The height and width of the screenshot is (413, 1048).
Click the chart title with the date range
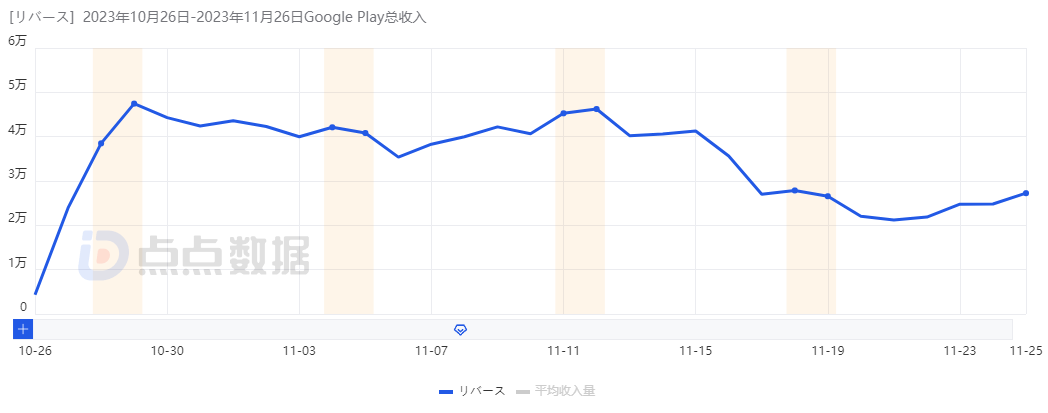[x=218, y=17]
